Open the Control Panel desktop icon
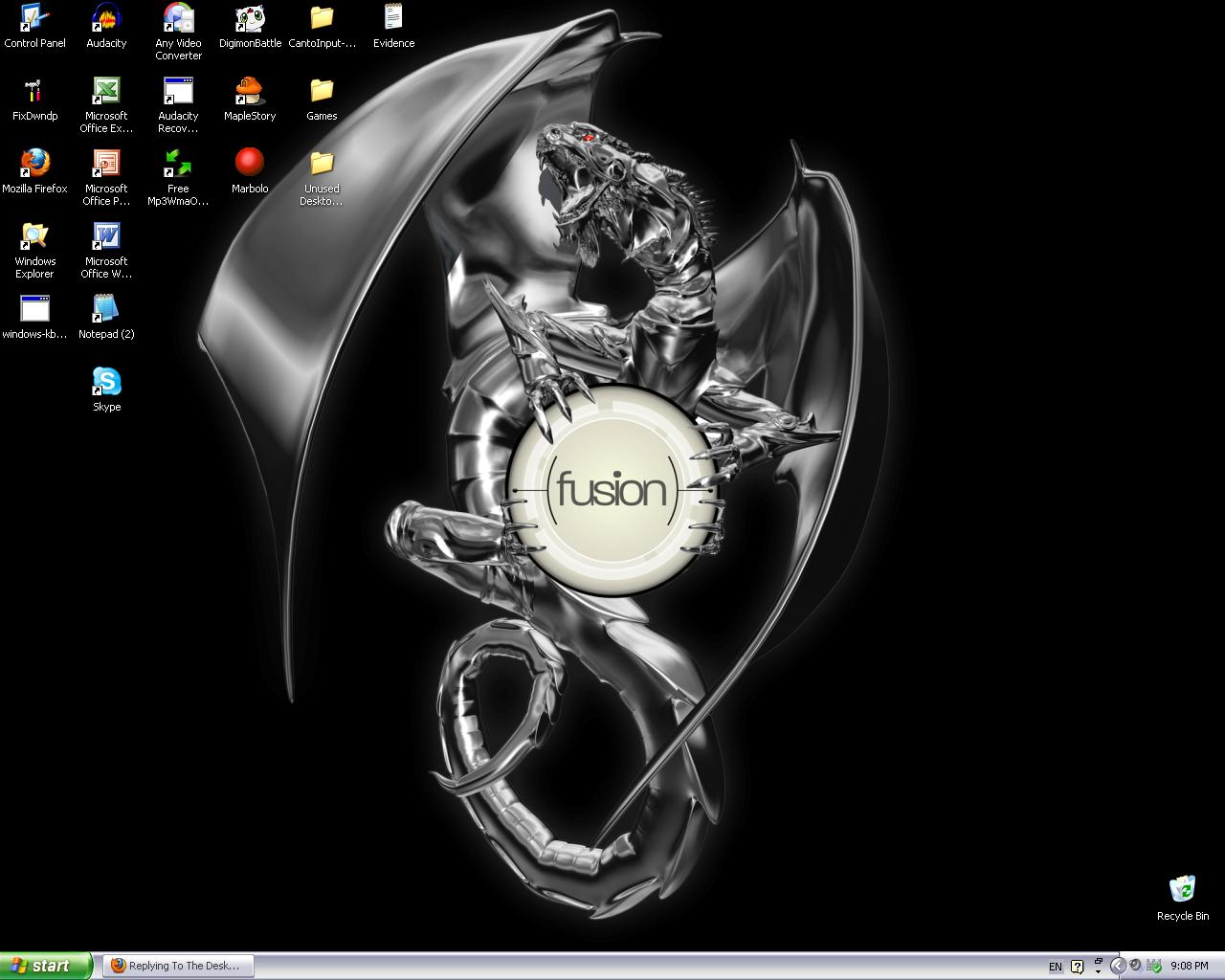The width and height of the screenshot is (1225, 980). [x=34, y=26]
